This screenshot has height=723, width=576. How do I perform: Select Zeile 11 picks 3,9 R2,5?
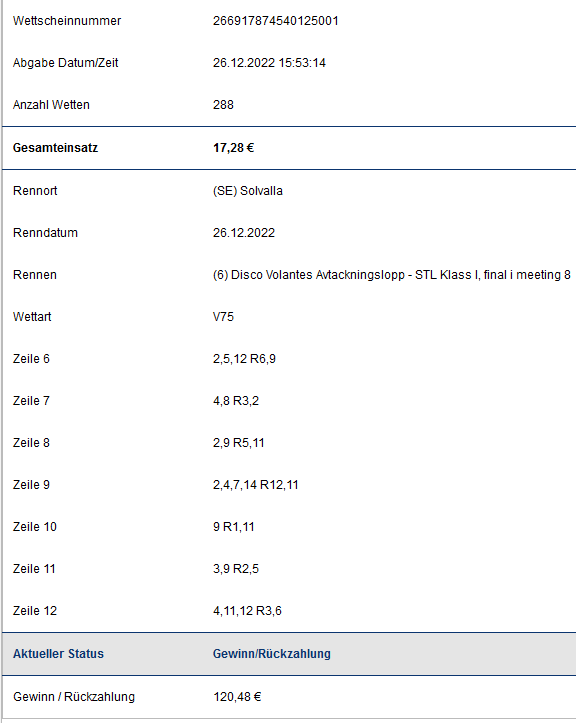(x=236, y=569)
